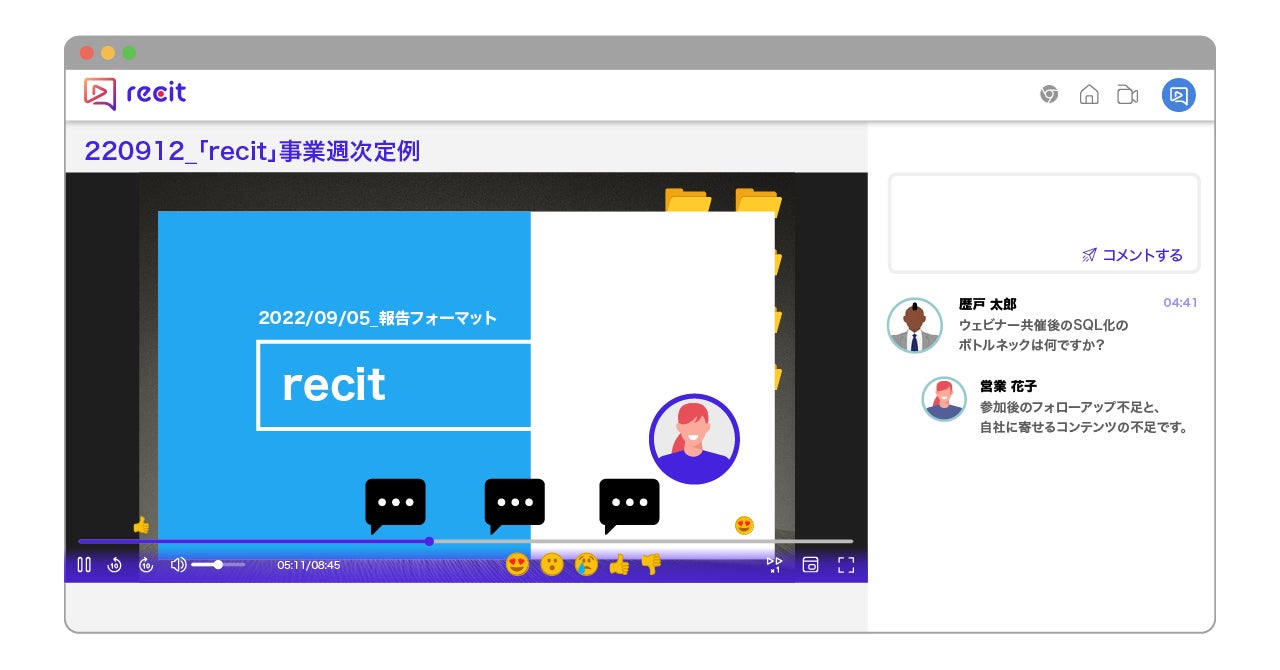Image resolution: width=1280 pixels, height=670 pixels.
Task: Adjust the volume slider knob
Action: 218,565
